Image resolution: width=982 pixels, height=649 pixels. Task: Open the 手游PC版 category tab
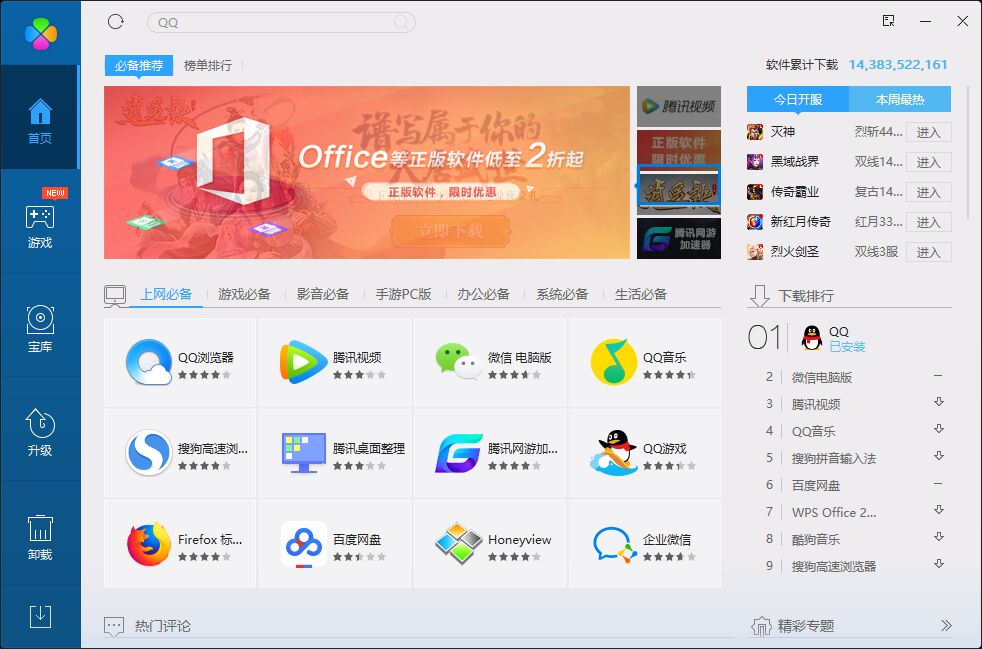(x=403, y=294)
